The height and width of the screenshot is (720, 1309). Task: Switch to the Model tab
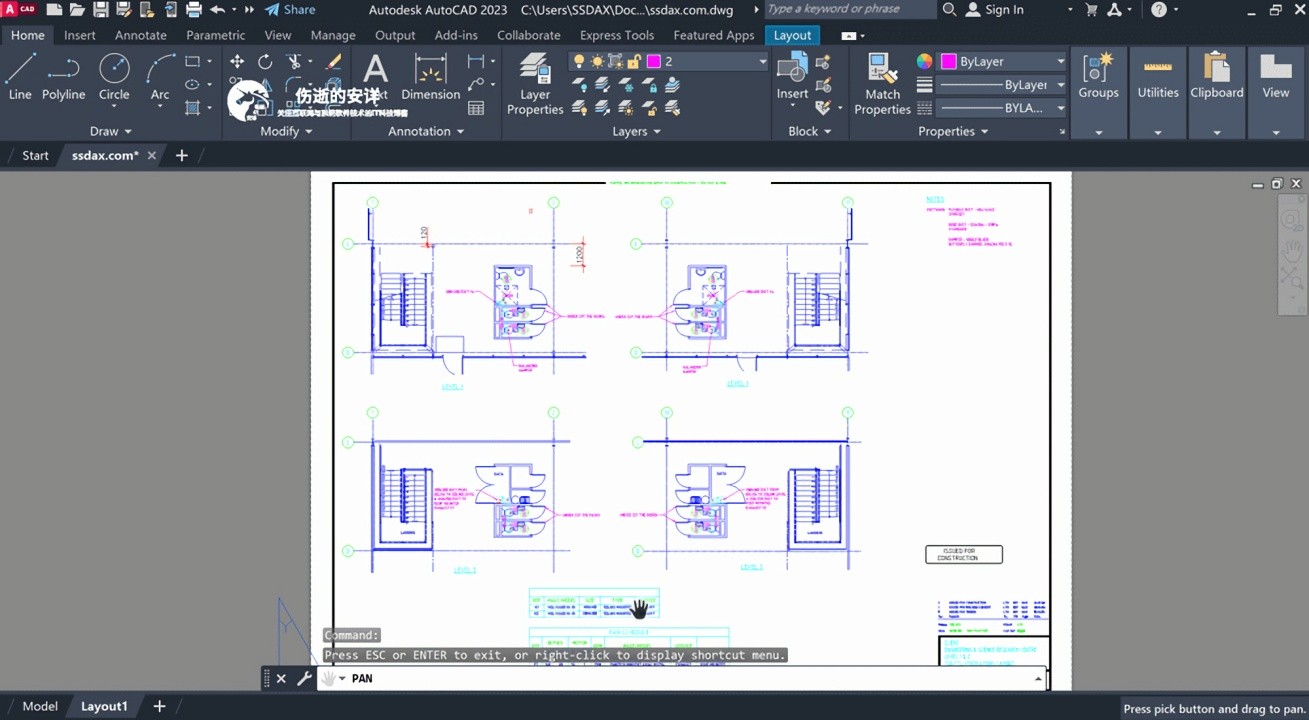[40, 706]
